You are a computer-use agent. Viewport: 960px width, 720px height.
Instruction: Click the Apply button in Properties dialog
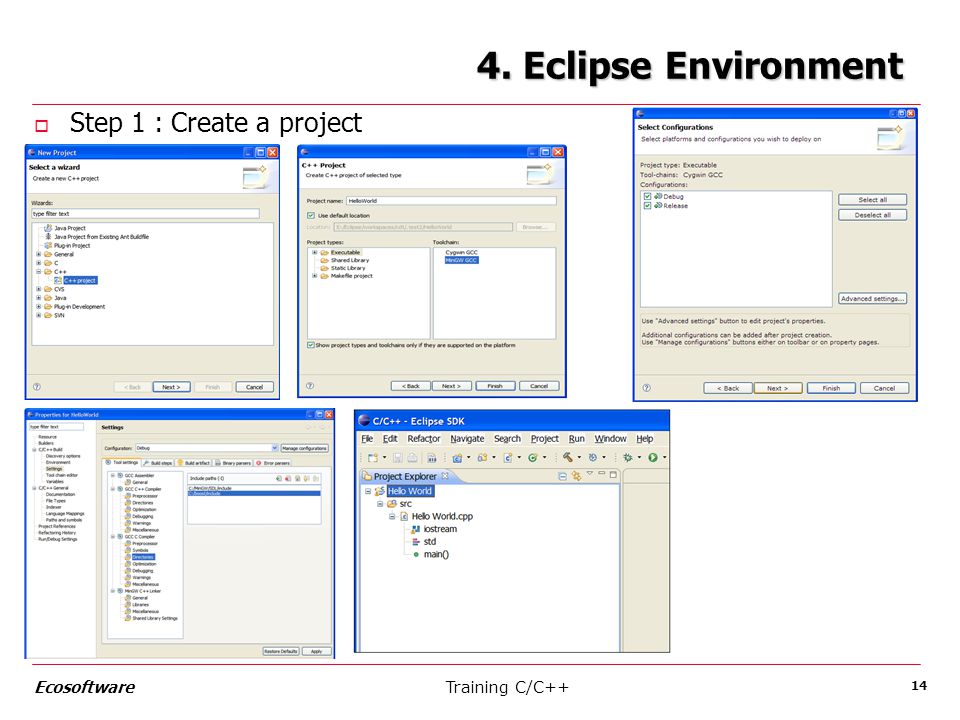click(317, 651)
